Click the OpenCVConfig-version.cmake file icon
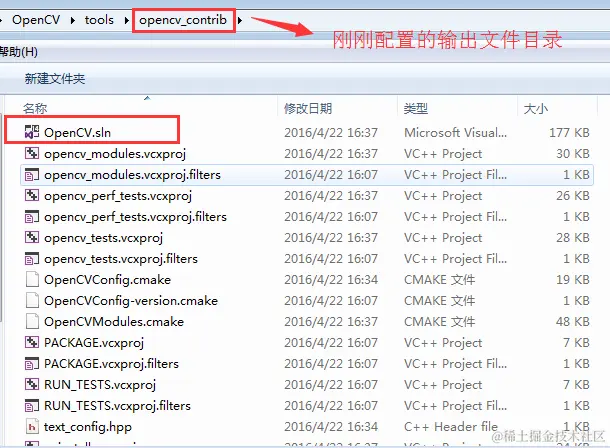This screenshot has height=448, width=610. [x=32, y=300]
